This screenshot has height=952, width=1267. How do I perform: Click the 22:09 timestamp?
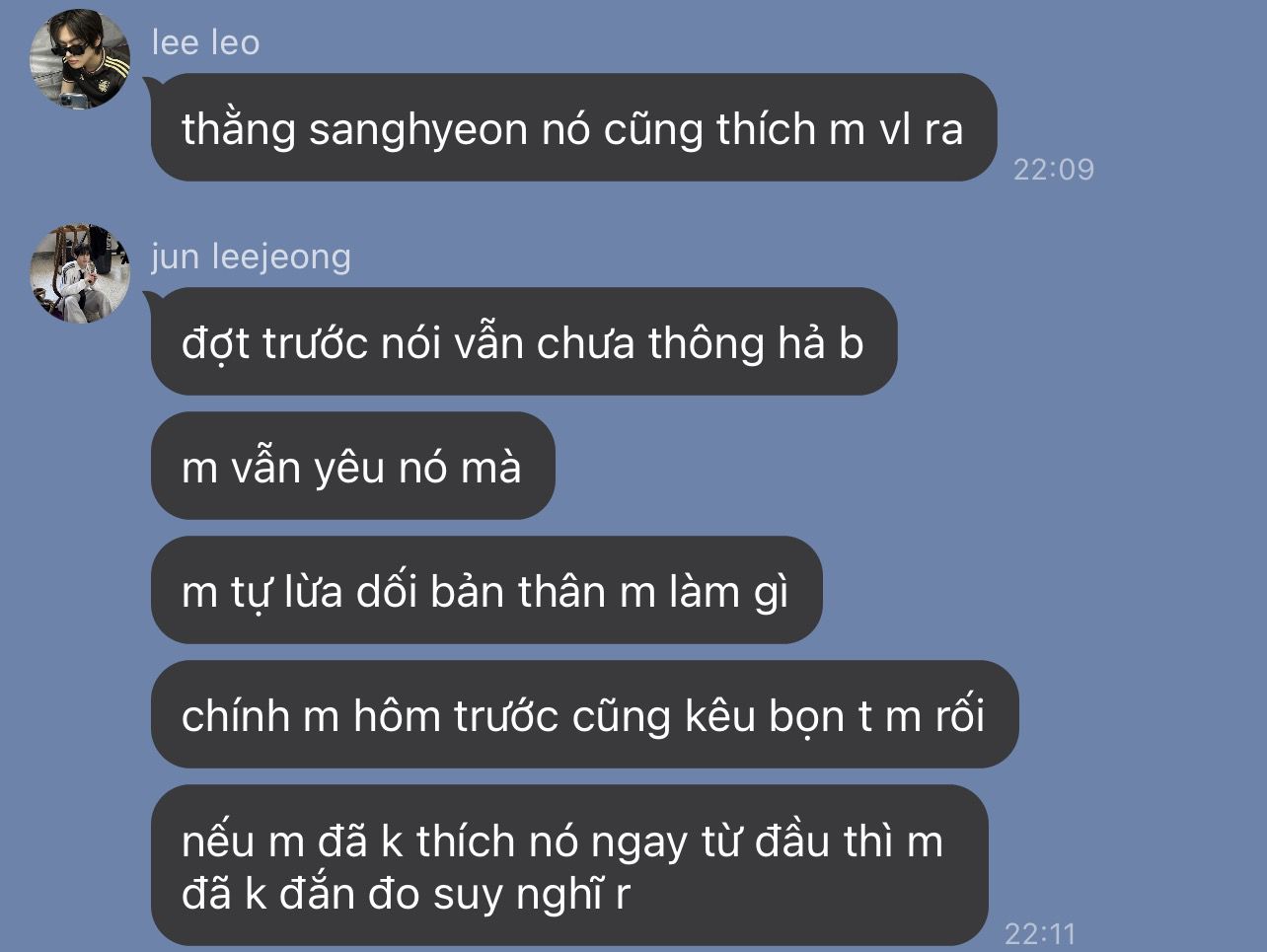coord(1054,169)
